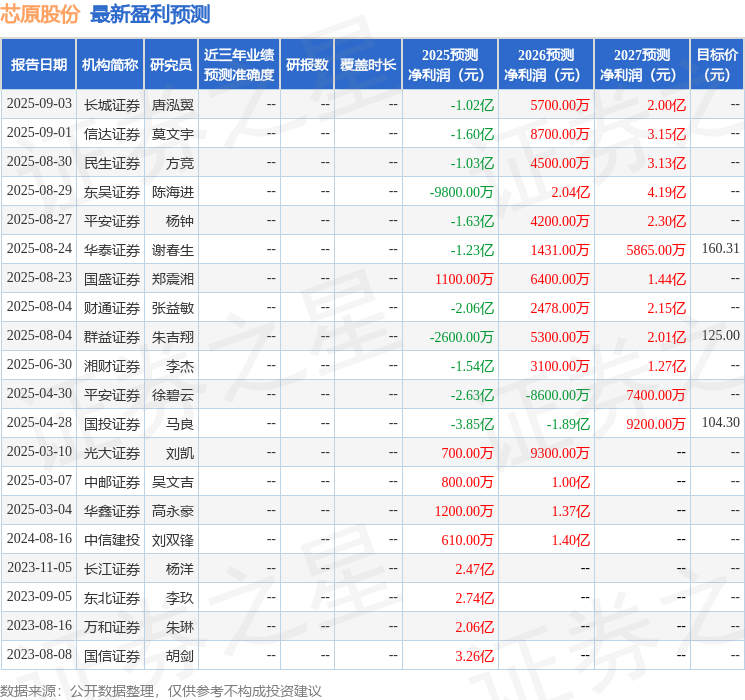Click the 最新盈利预测 heading
The image size is (745, 700).
point(150,14)
